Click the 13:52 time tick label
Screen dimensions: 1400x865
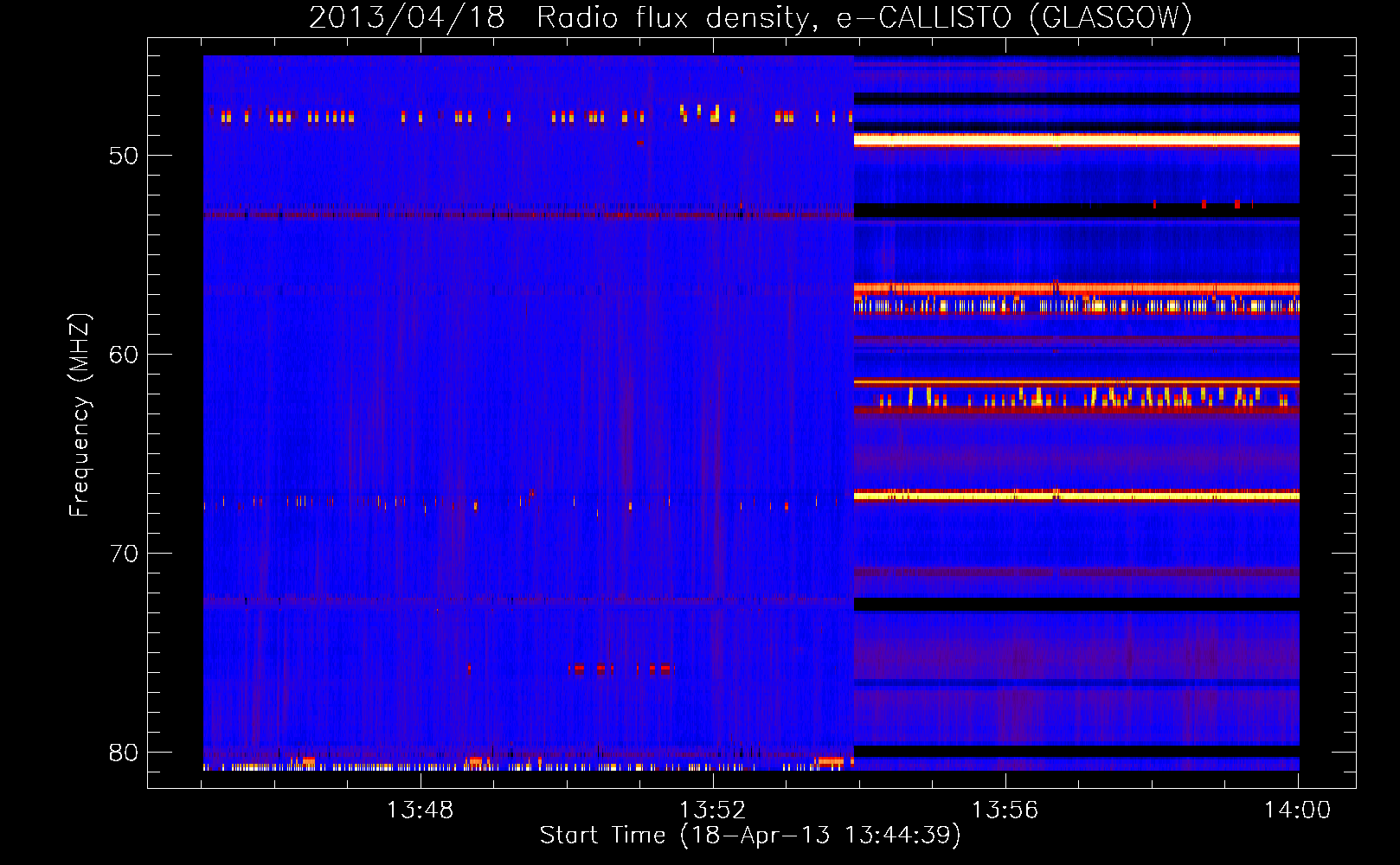pos(712,810)
